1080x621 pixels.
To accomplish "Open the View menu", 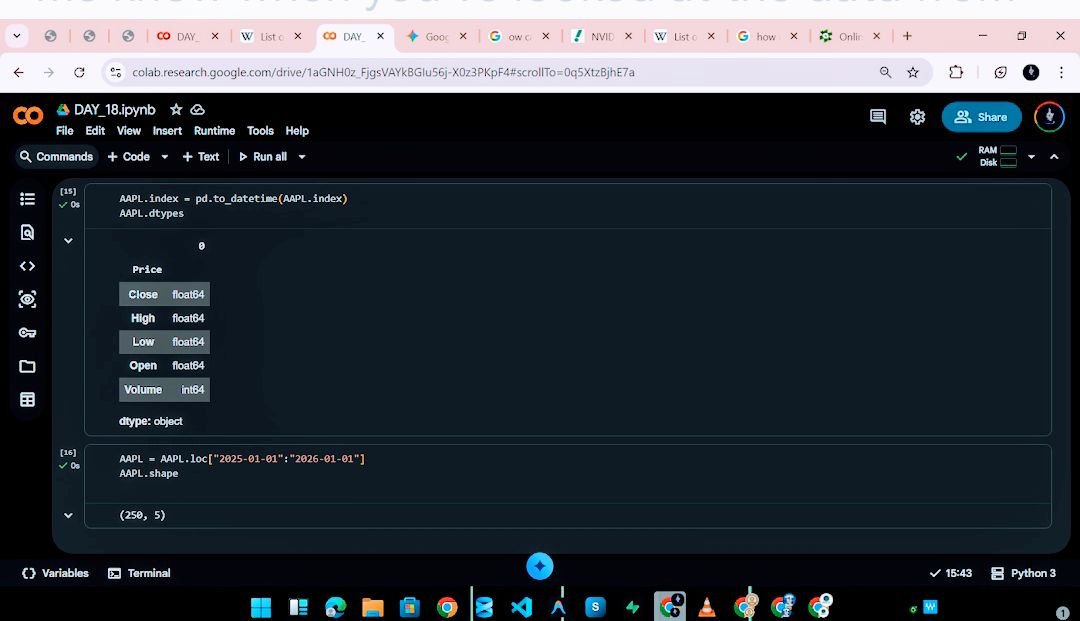I will tap(129, 131).
